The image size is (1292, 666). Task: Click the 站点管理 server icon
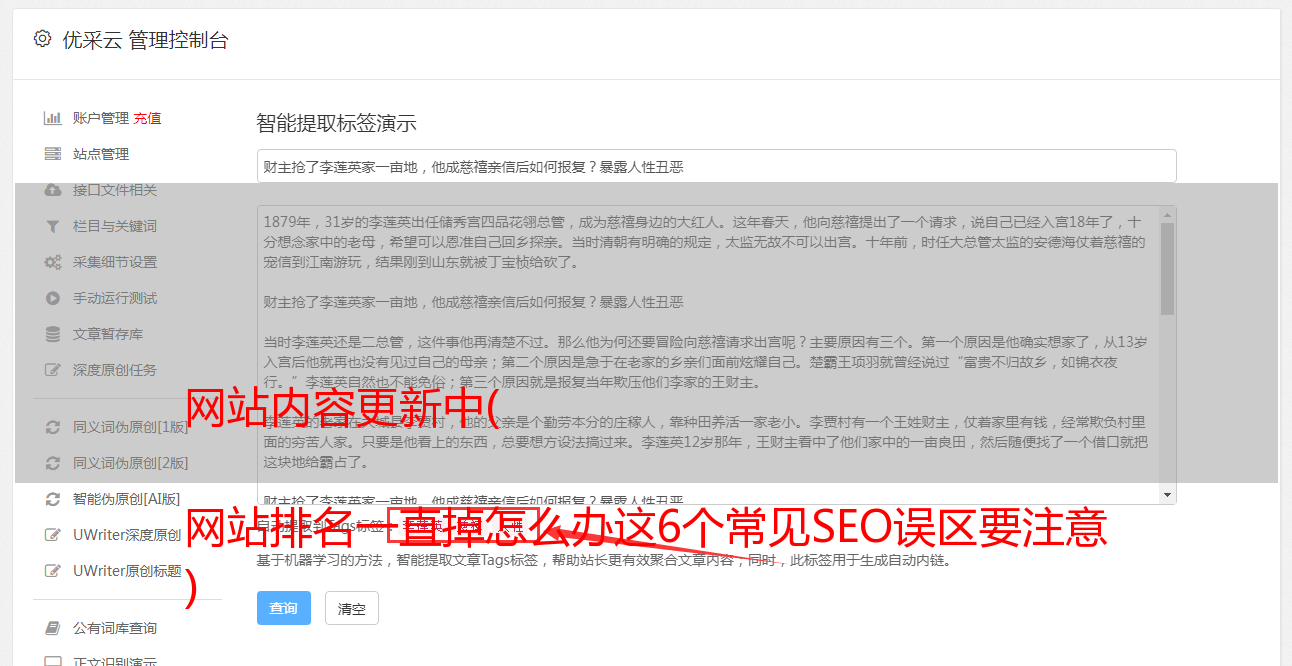pos(53,154)
